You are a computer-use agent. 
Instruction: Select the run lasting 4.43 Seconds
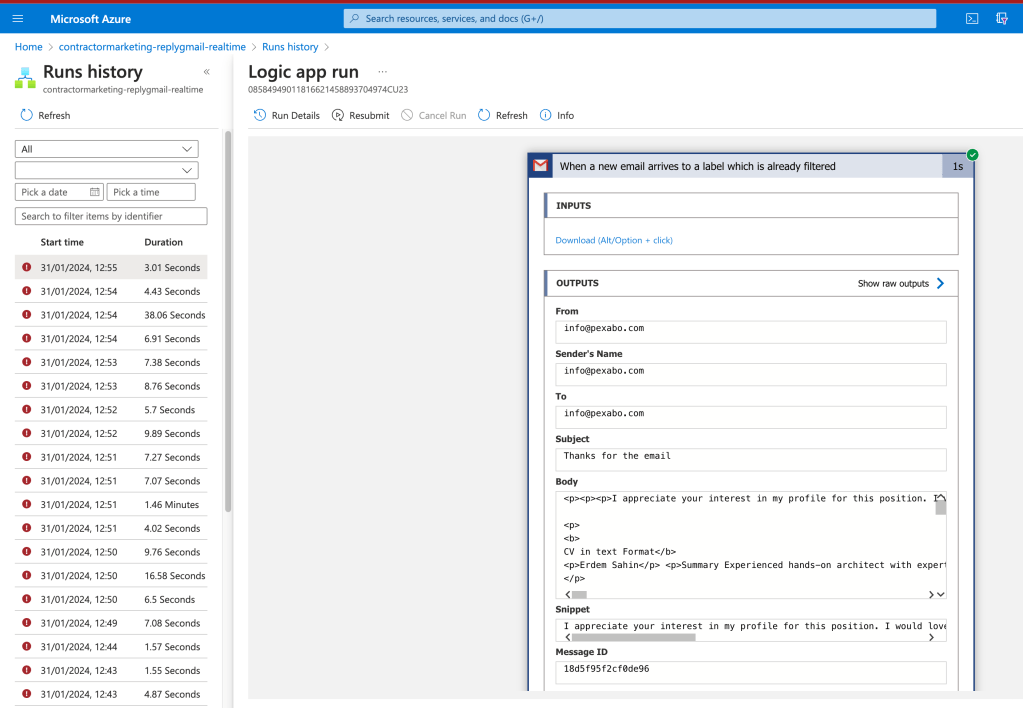(x=111, y=291)
